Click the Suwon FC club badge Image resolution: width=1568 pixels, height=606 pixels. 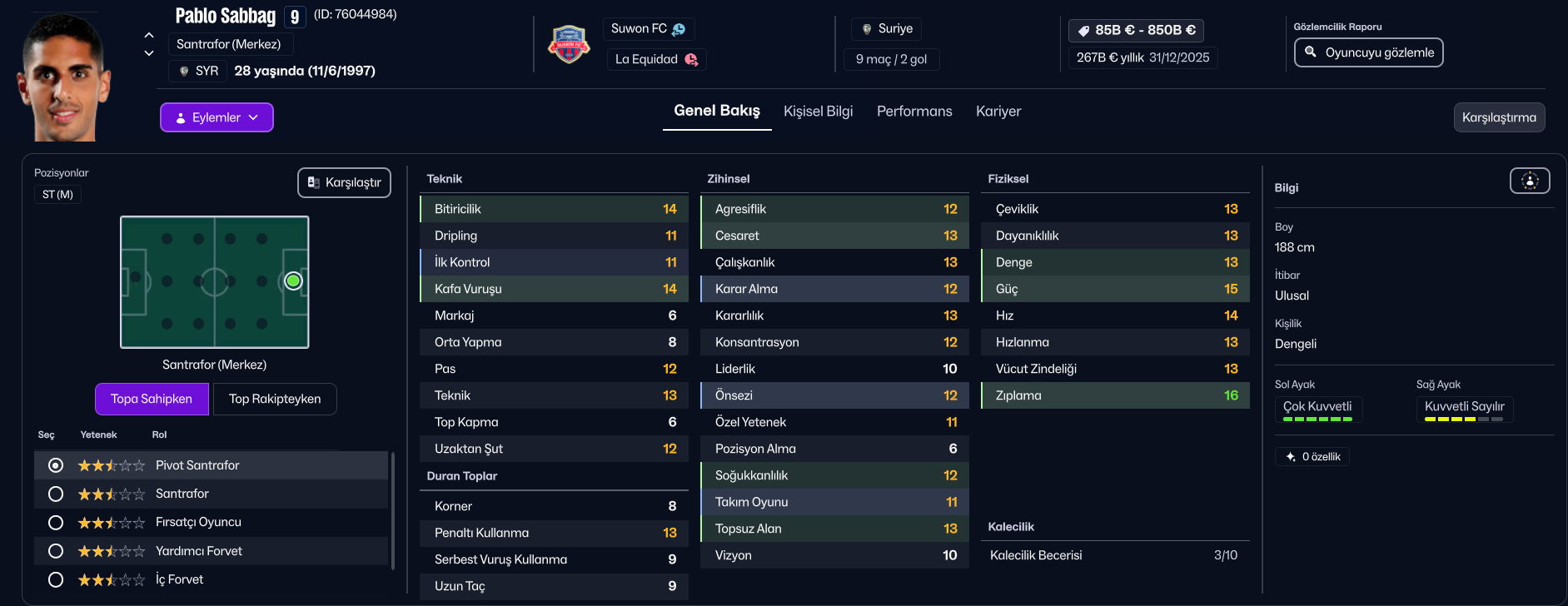point(569,45)
